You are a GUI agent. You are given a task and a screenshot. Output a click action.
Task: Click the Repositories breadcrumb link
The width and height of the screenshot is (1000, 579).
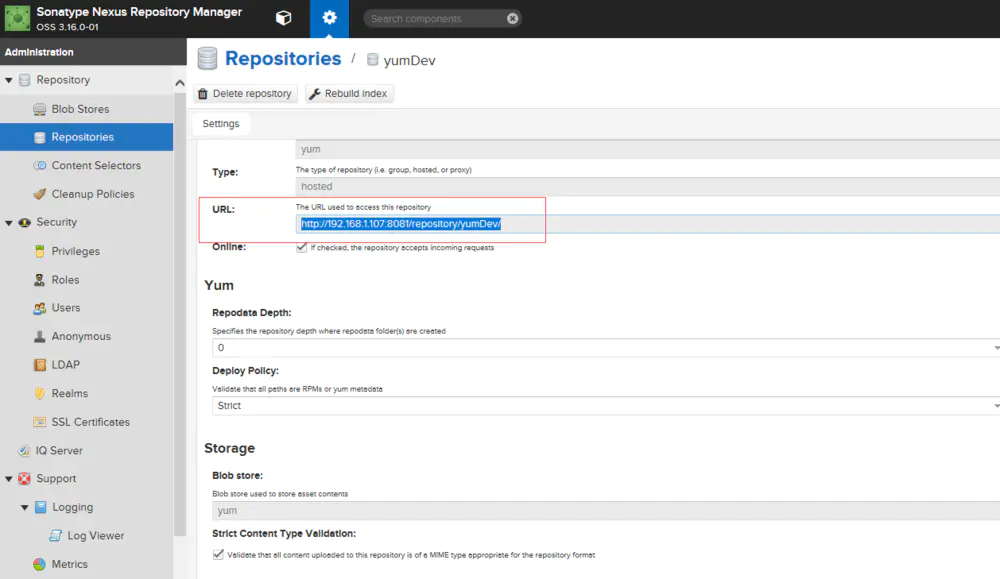tap(283, 59)
